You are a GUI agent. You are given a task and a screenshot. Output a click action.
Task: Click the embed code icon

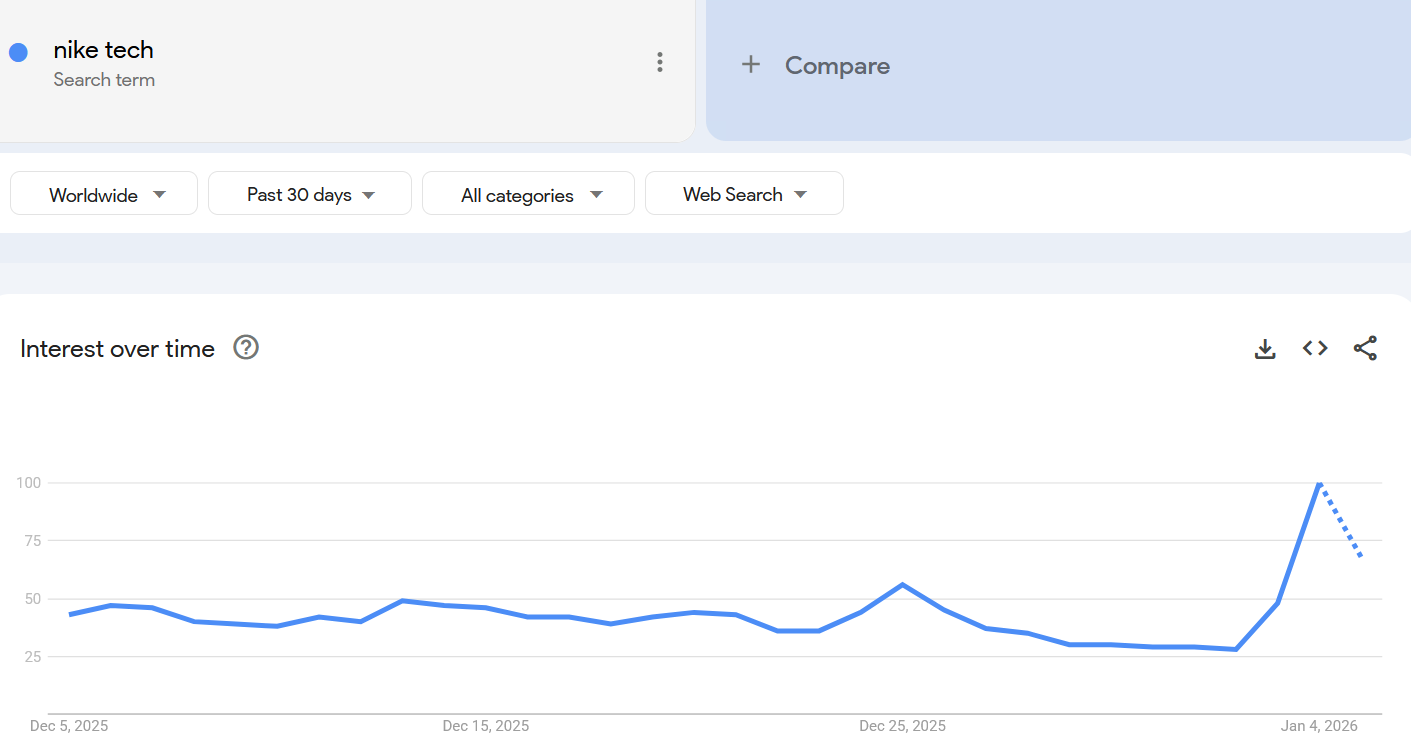coord(1315,348)
